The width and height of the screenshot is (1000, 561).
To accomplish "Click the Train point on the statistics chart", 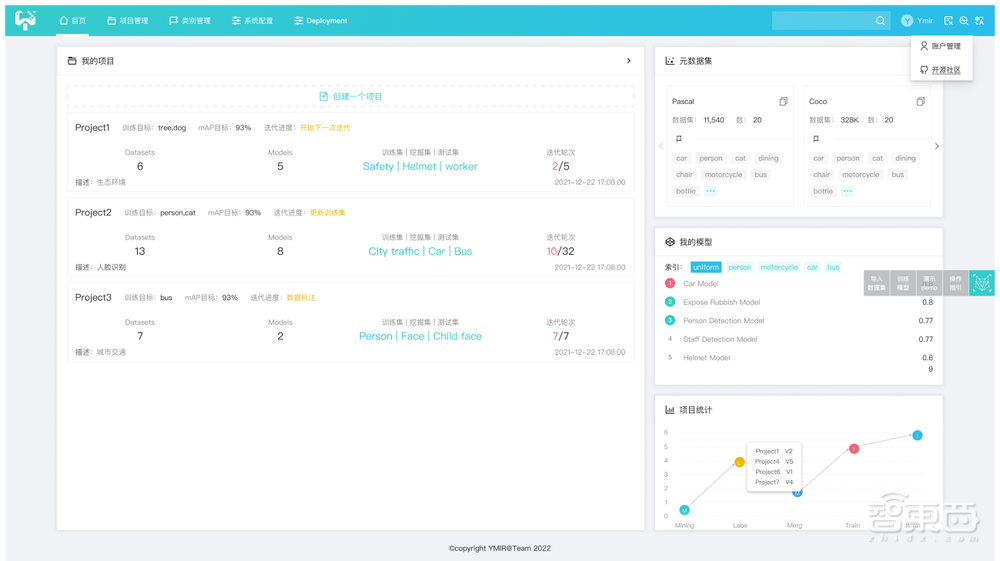I will pyautogui.click(x=854, y=449).
